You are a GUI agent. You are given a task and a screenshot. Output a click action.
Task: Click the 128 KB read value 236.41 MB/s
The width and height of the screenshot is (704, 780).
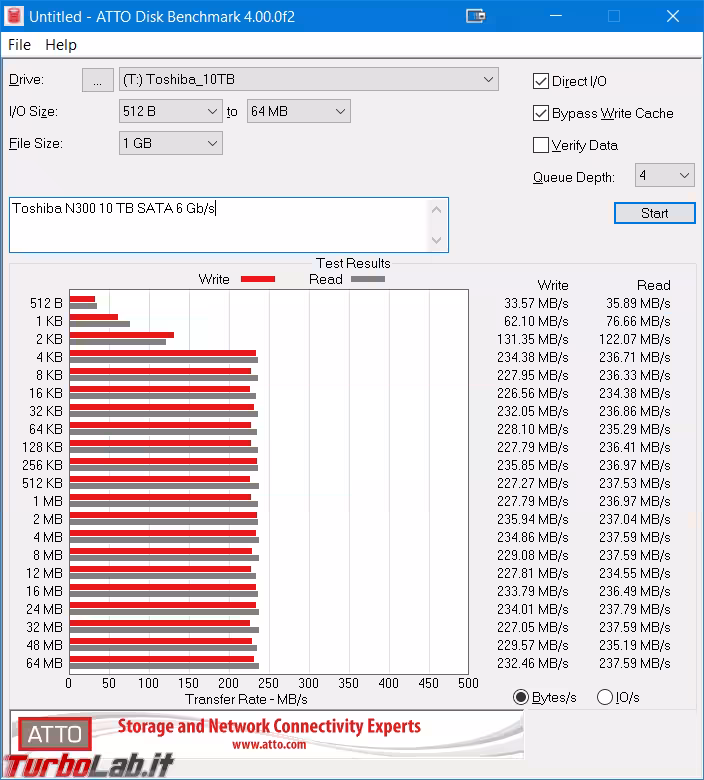click(634, 447)
